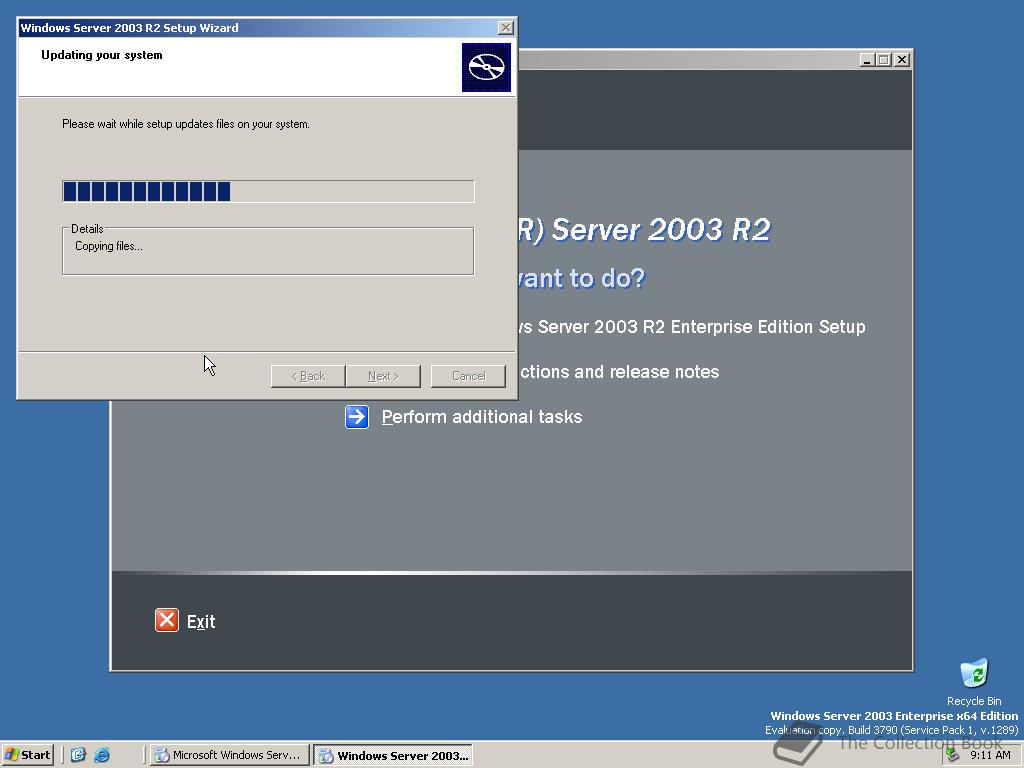Screen dimensions: 1024x768
Task: Click the network tray icon
Action: click(953, 755)
